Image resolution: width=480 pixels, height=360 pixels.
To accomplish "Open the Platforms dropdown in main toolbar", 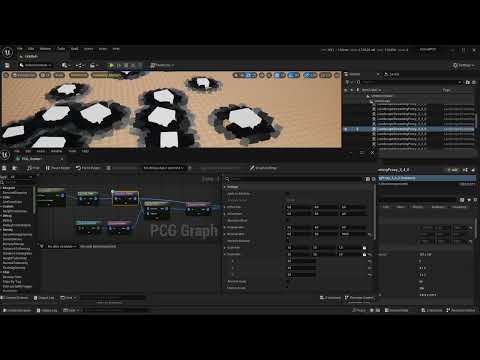I will 162,65.
